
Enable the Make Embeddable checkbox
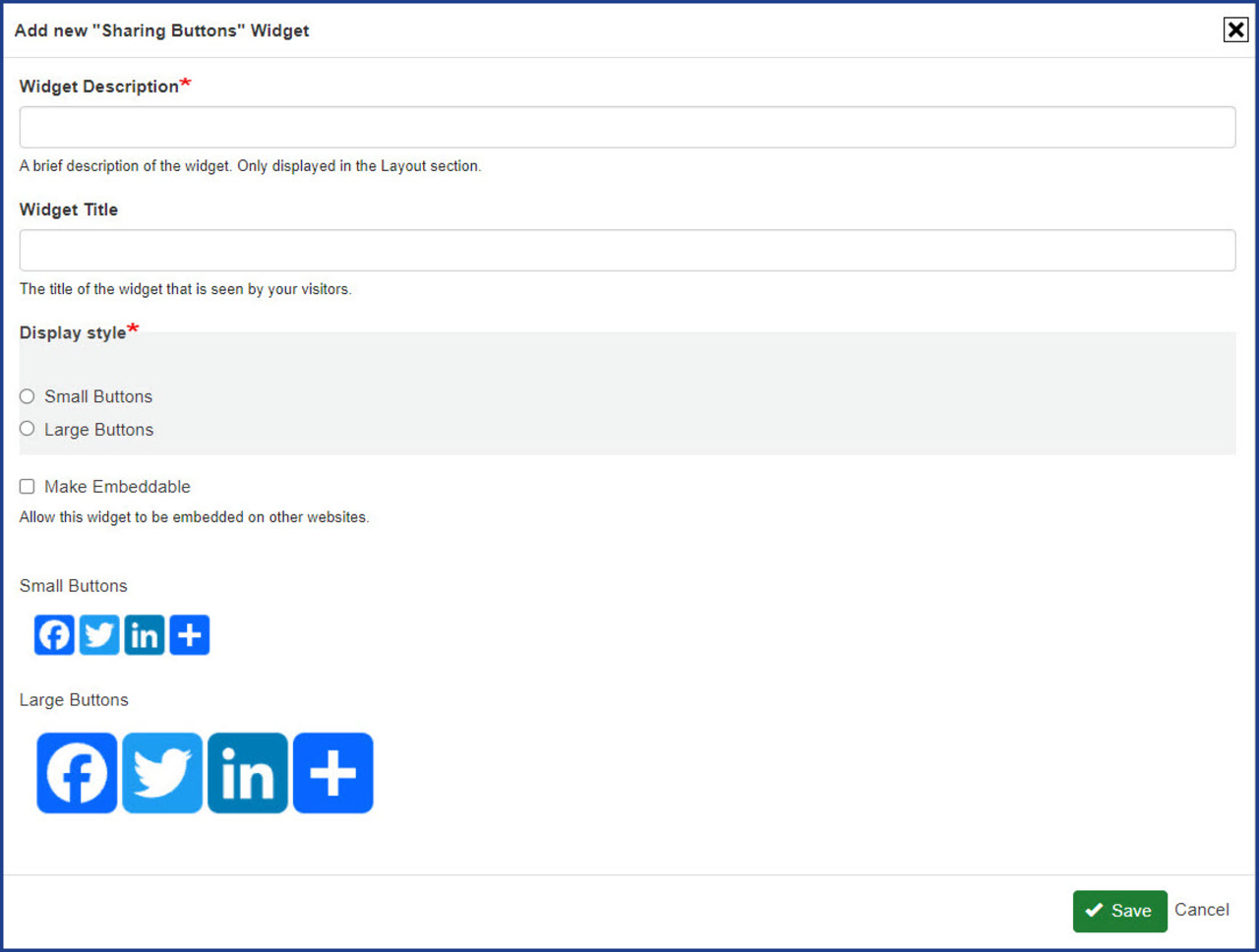(28, 487)
